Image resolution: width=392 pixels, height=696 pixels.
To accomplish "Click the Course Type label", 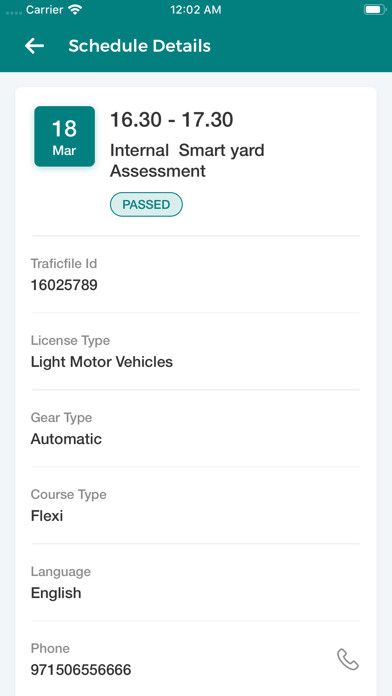I will pyautogui.click(x=68, y=494).
